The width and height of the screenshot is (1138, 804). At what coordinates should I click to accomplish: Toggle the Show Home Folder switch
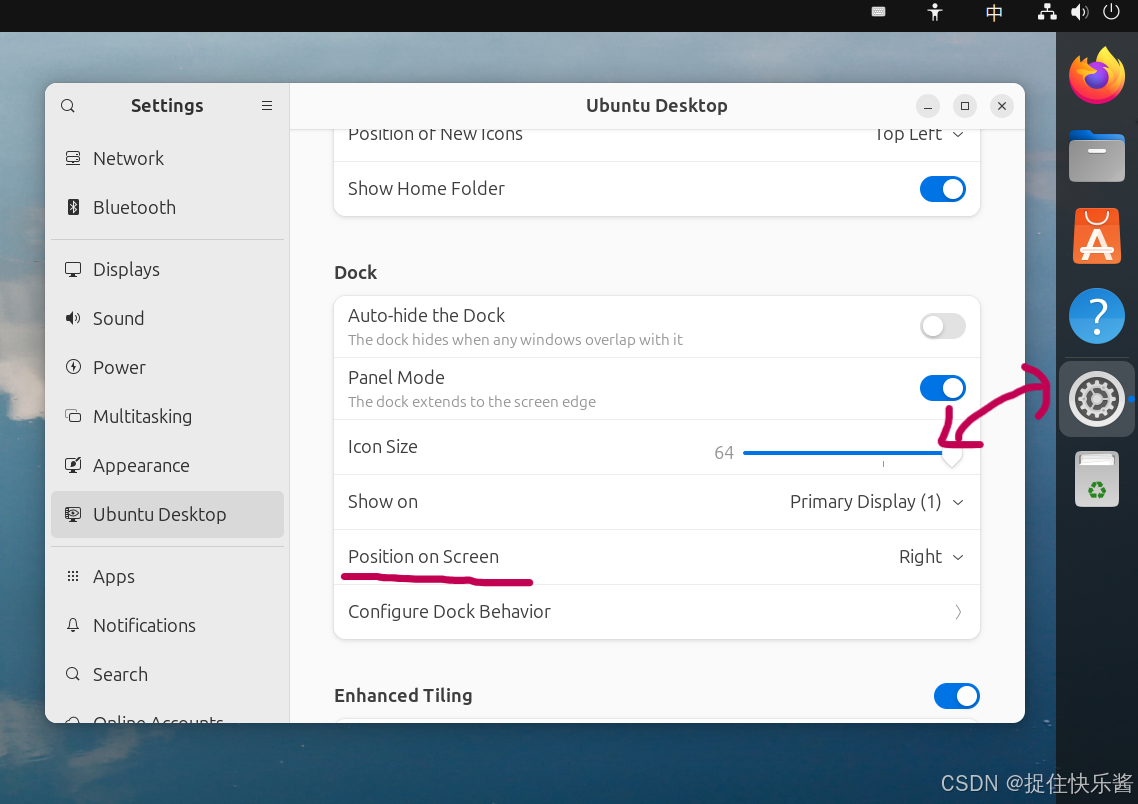(942, 189)
